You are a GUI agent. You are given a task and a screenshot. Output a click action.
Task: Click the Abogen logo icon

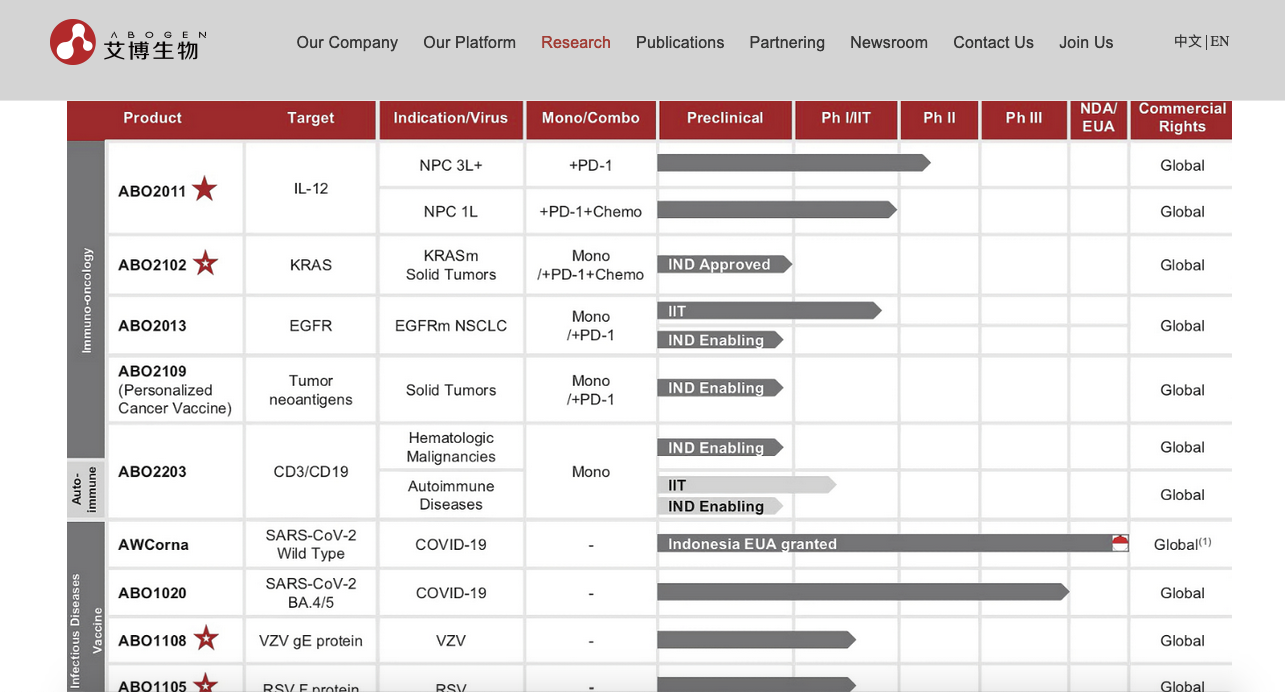[x=73, y=42]
